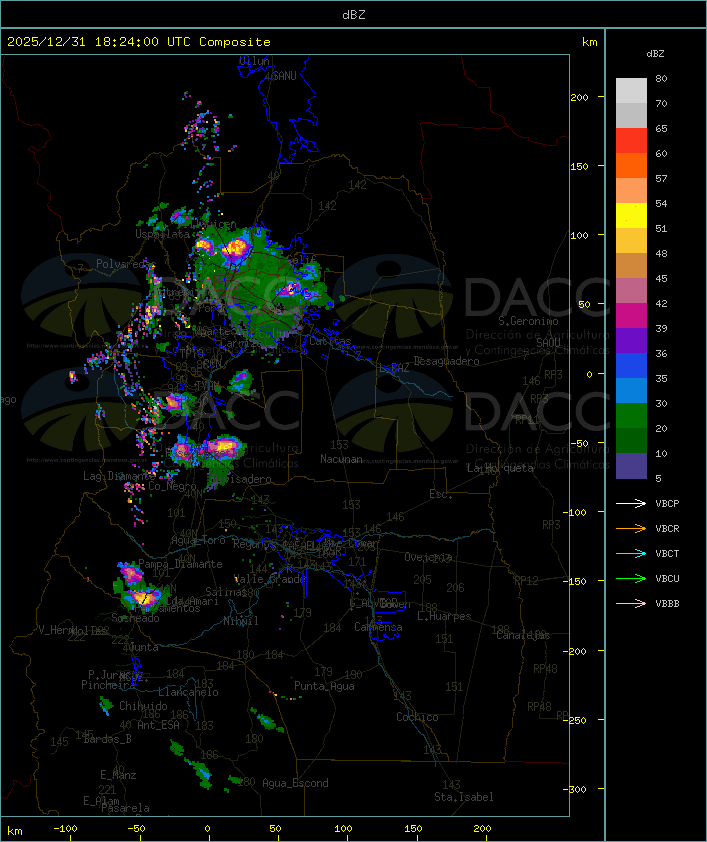This screenshot has width=707, height=842.
Task: Click the 'Pasarela' map label
Action: tap(125, 808)
